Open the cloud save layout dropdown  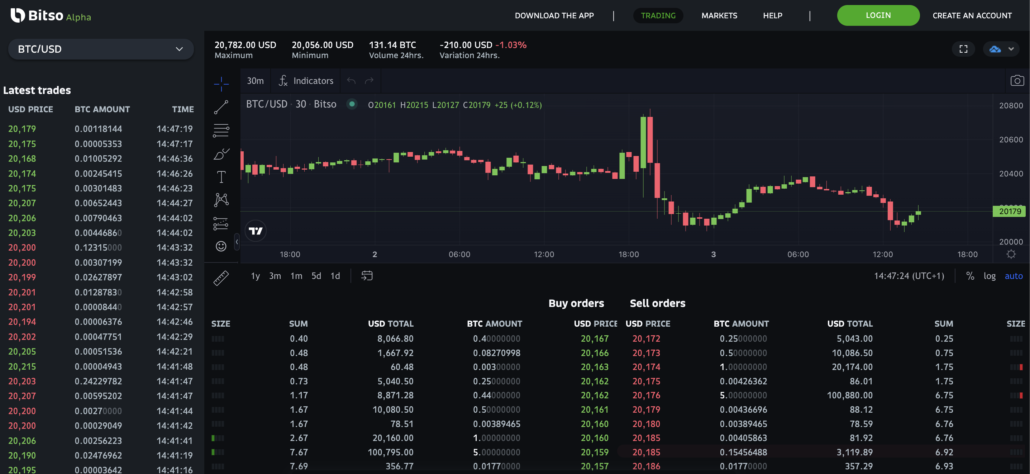click(x=1001, y=49)
